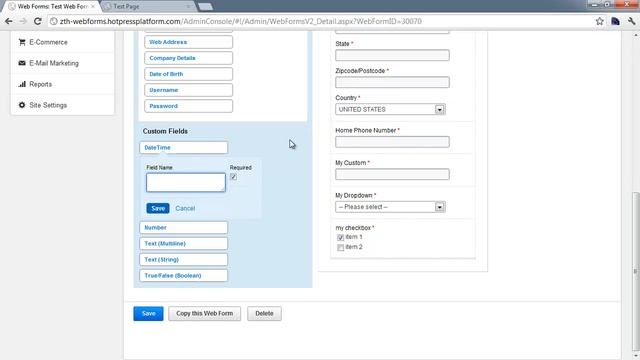Click the Home Phone Number input
Viewport: 640px width, 360px height.
pos(392,142)
